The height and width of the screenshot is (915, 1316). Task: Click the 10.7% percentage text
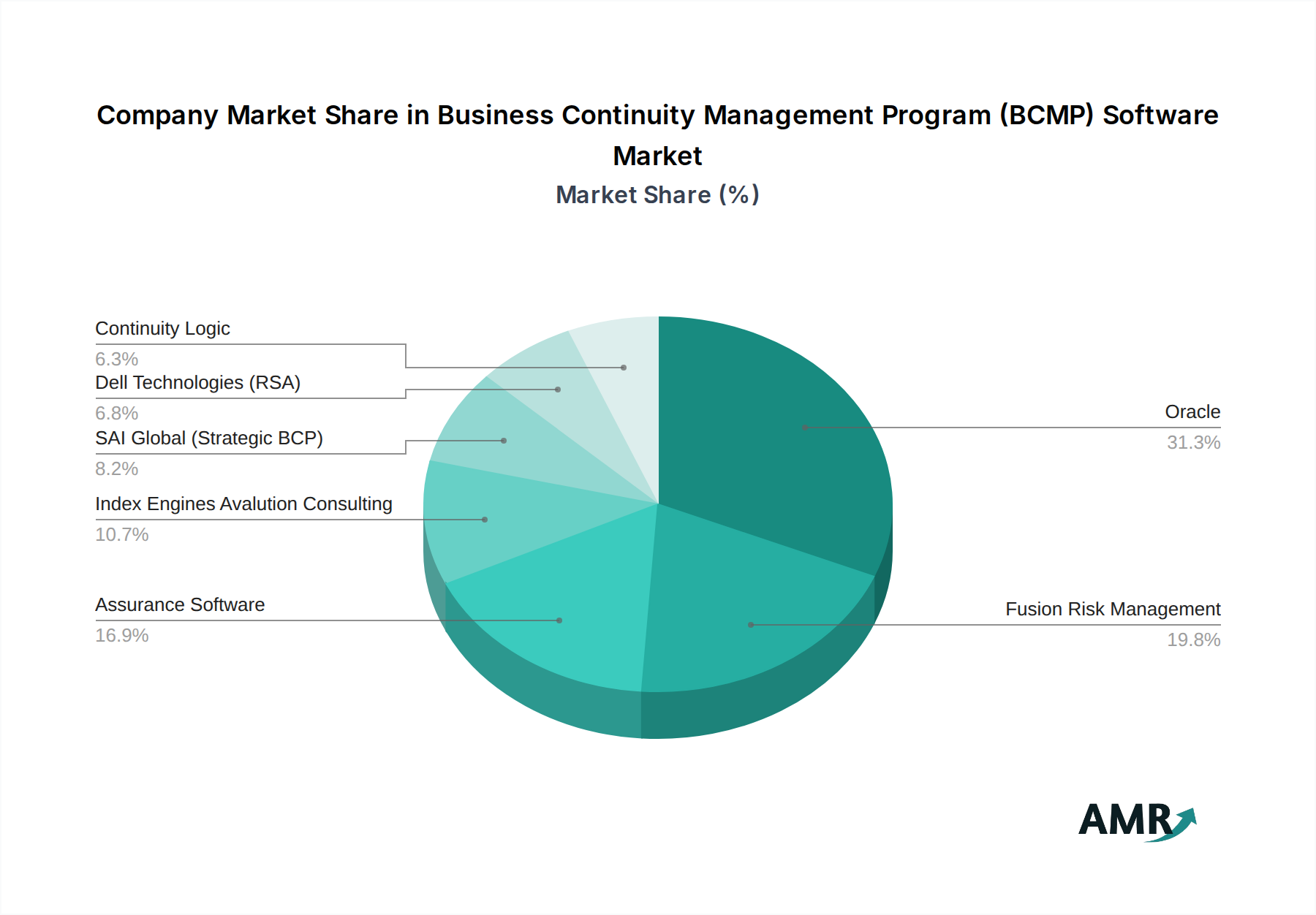tap(121, 536)
